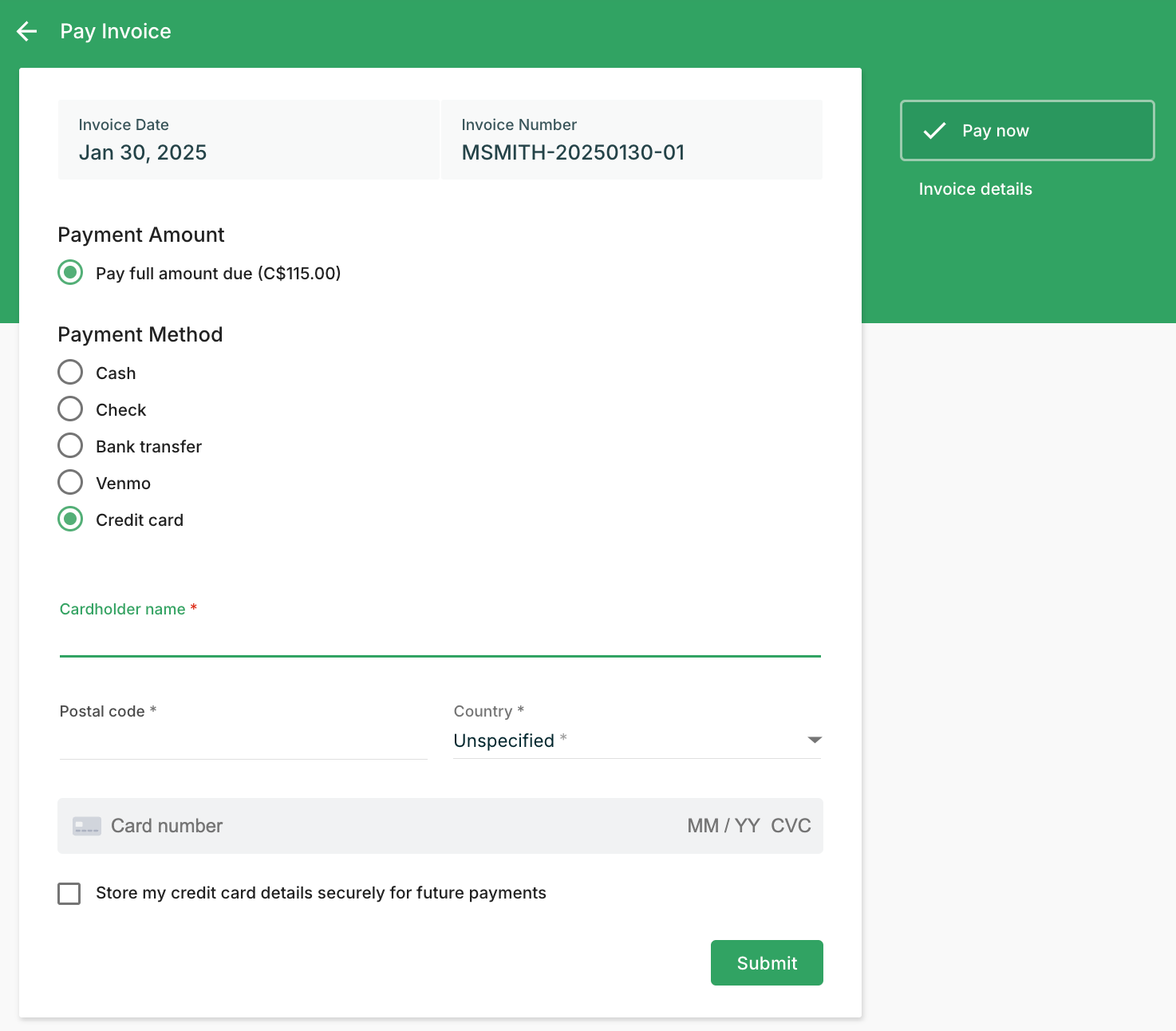Screen dimensions: 1176x1031
Task: Select the Credit card radio button
Action: [70, 519]
